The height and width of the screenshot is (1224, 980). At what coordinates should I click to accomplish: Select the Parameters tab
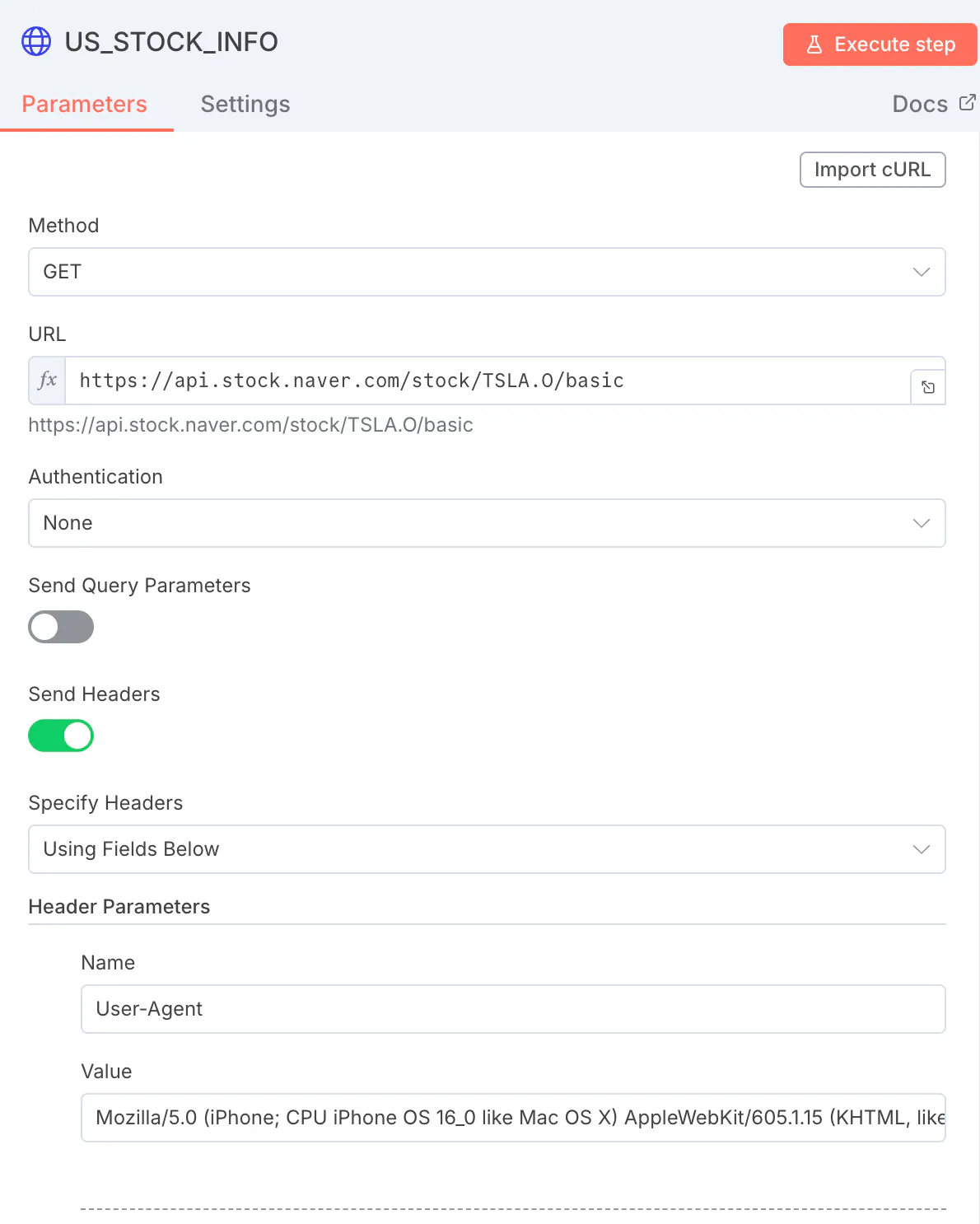pos(85,104)
